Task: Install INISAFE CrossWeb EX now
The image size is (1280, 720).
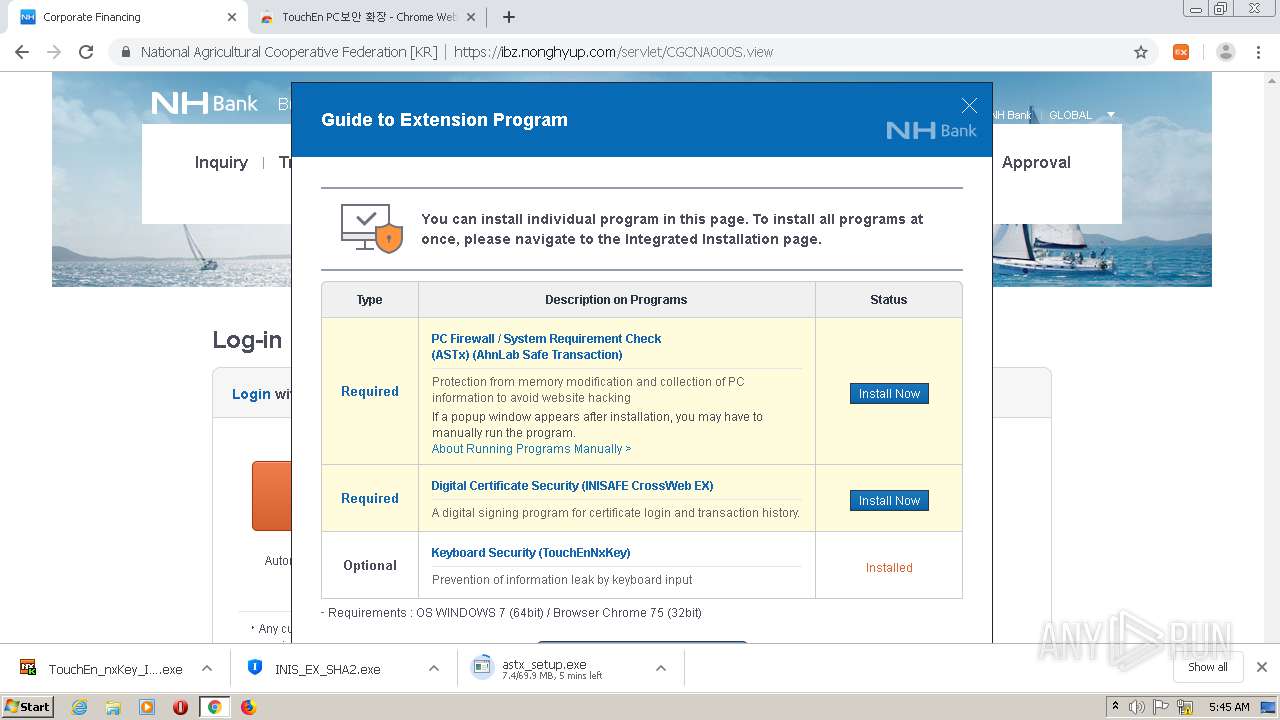Action: [x=889, y=501]
